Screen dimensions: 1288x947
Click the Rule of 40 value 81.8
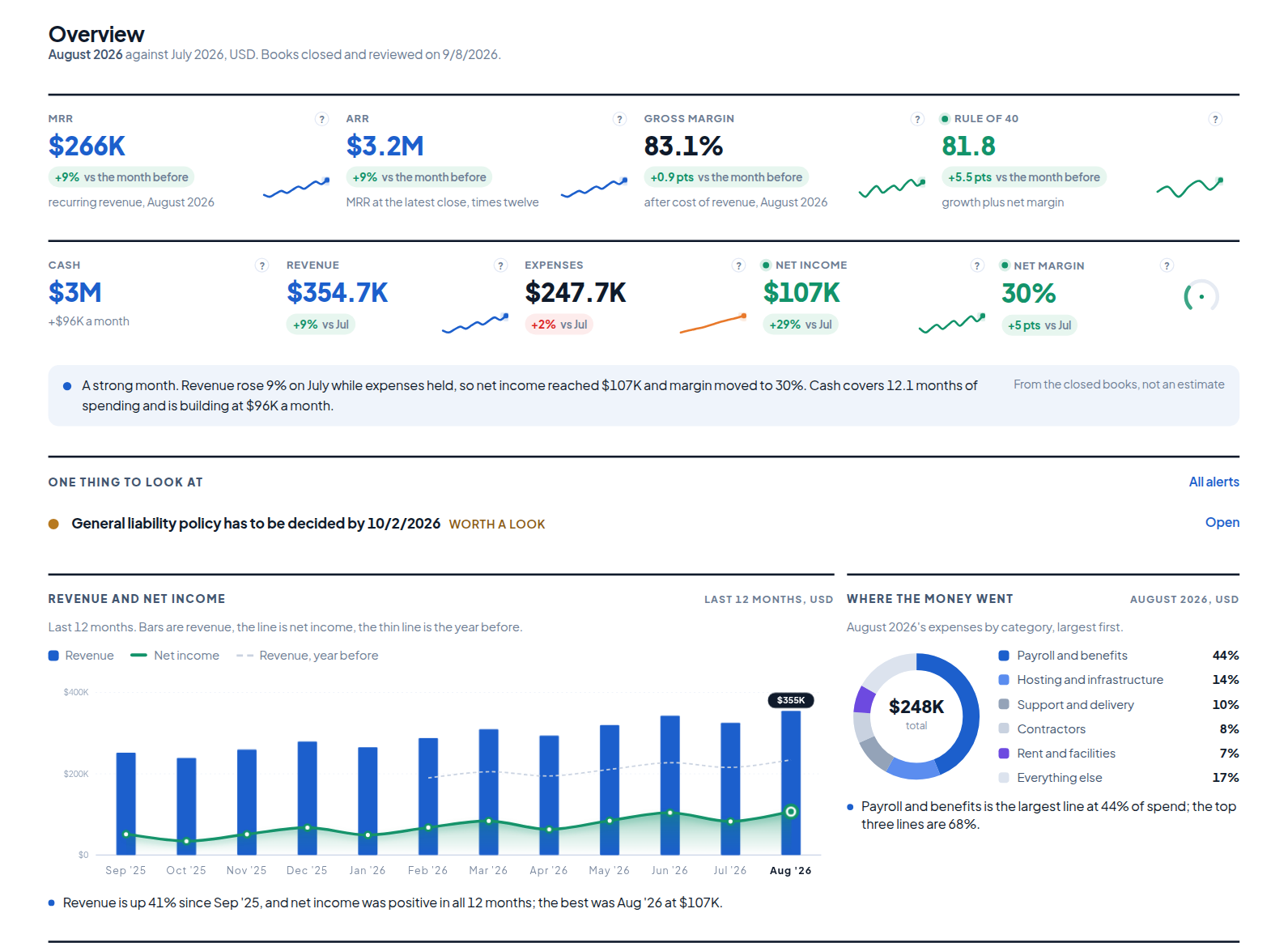tap(969, 146)
